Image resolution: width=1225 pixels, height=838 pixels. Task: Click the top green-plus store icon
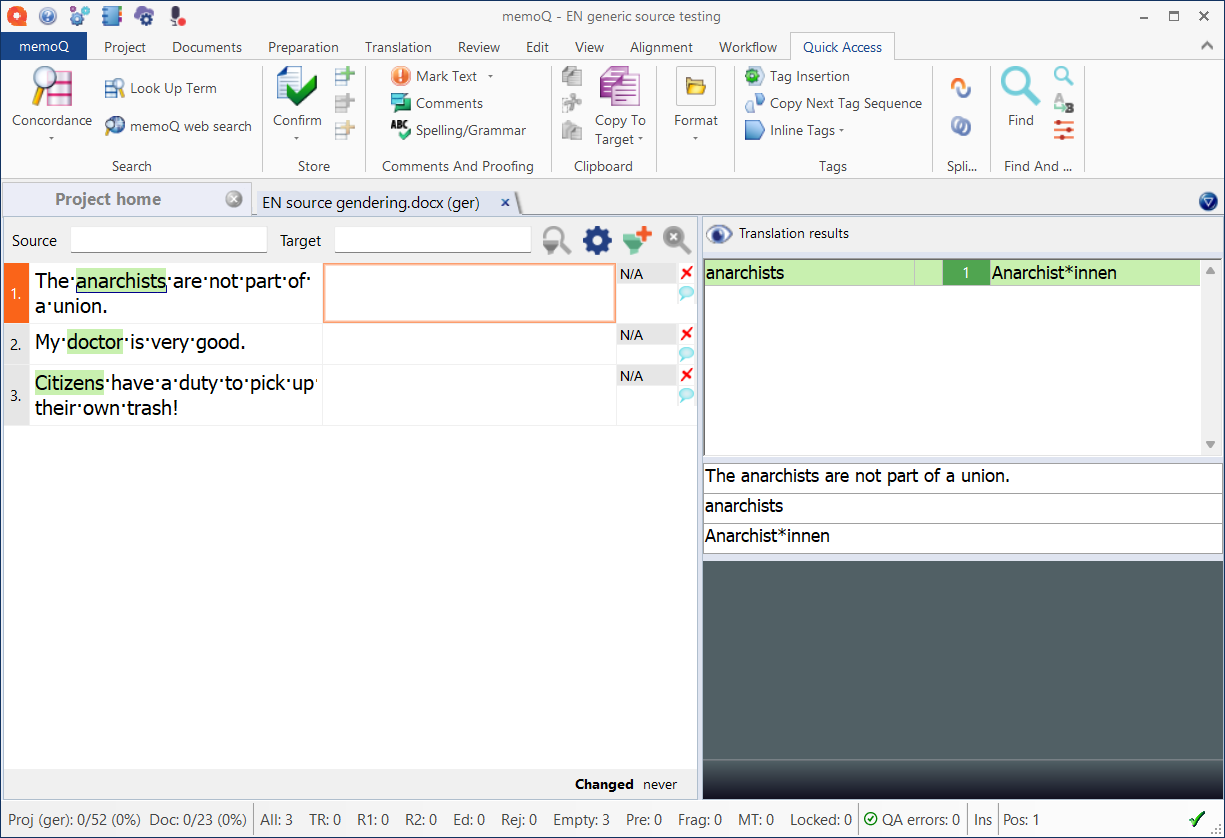tap(345, 76)
